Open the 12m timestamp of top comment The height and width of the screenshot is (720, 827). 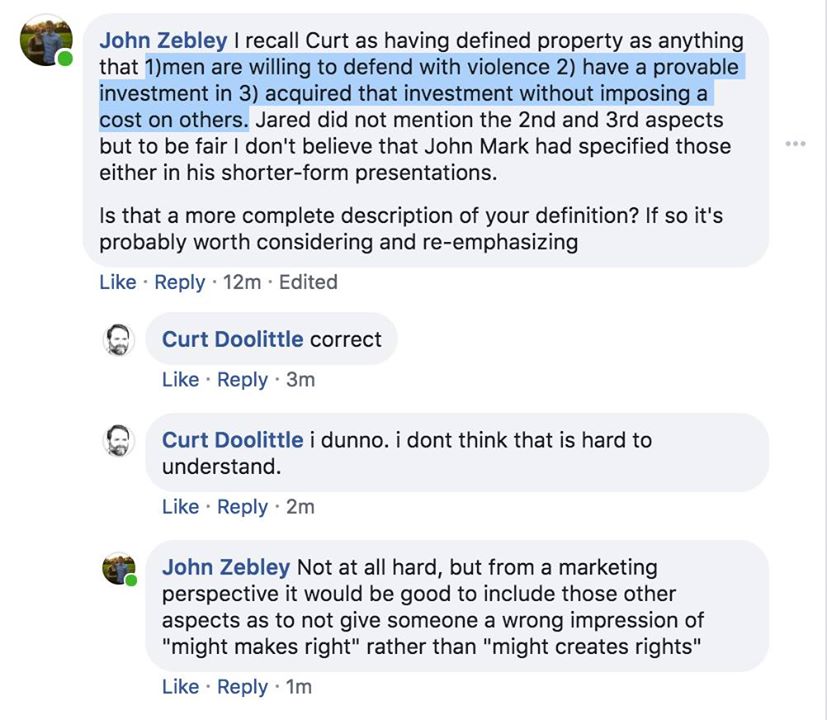pos(241,282)
